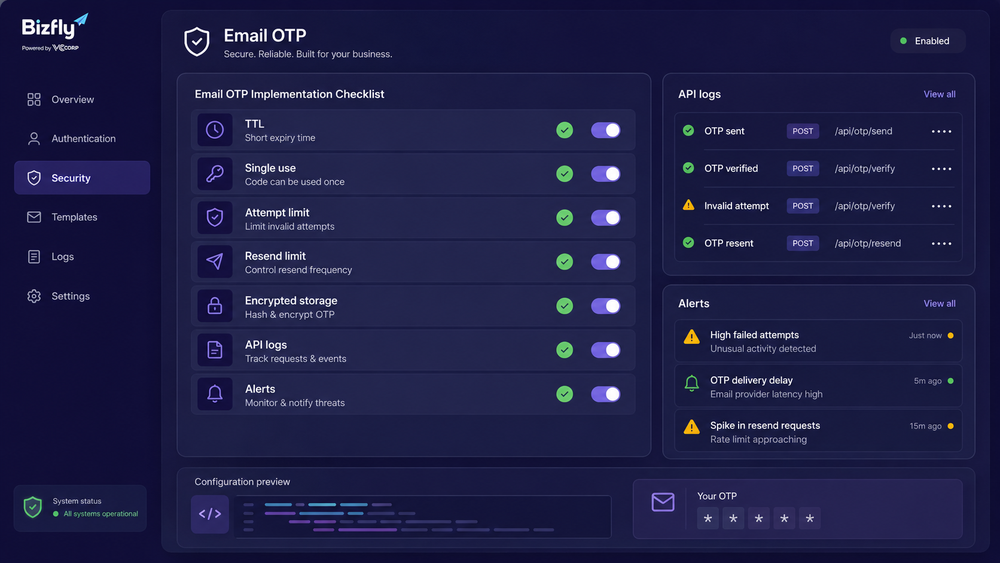
Task: Turn off the Encrypted storage switch
Action: point(605,306)
